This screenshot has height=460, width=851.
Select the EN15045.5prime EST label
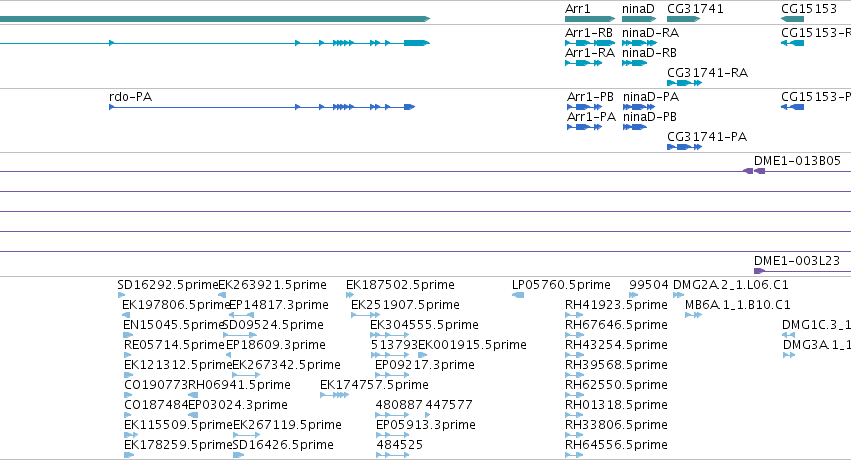pyautogui.click(x=173, y=325)
